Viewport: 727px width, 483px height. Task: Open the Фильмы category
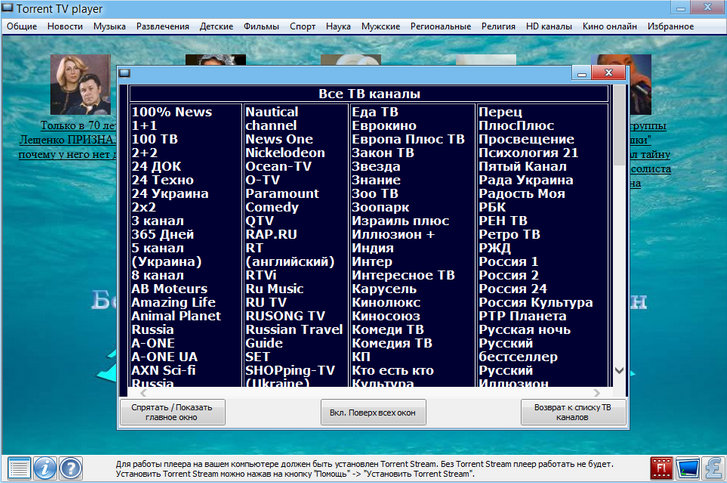tap(261, 26)
